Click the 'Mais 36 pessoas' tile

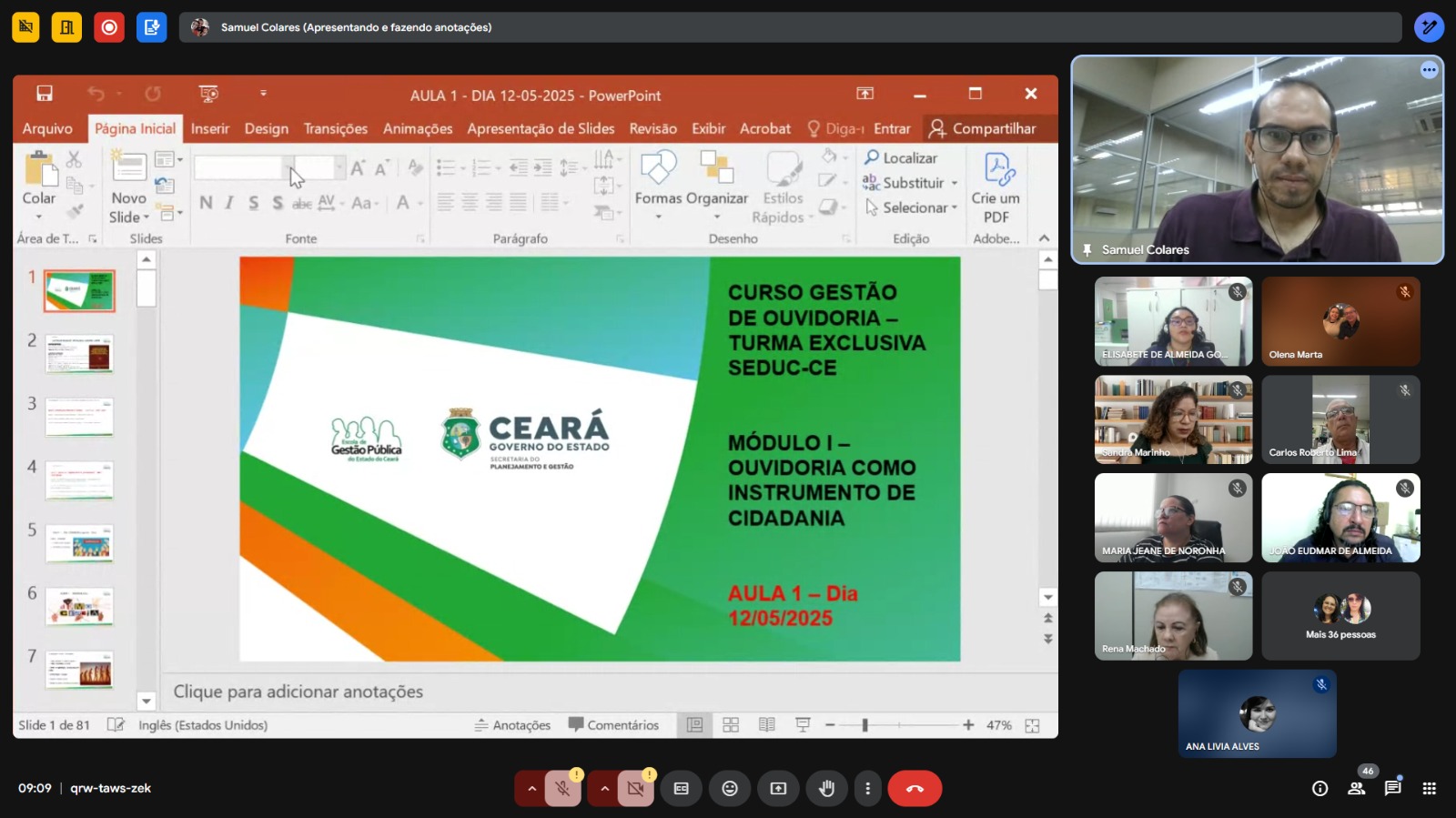click(x=1340, y=616)
